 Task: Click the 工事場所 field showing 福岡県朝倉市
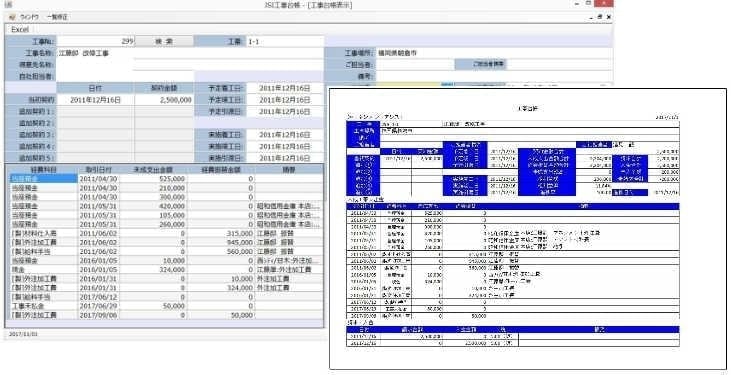(494, 53)
